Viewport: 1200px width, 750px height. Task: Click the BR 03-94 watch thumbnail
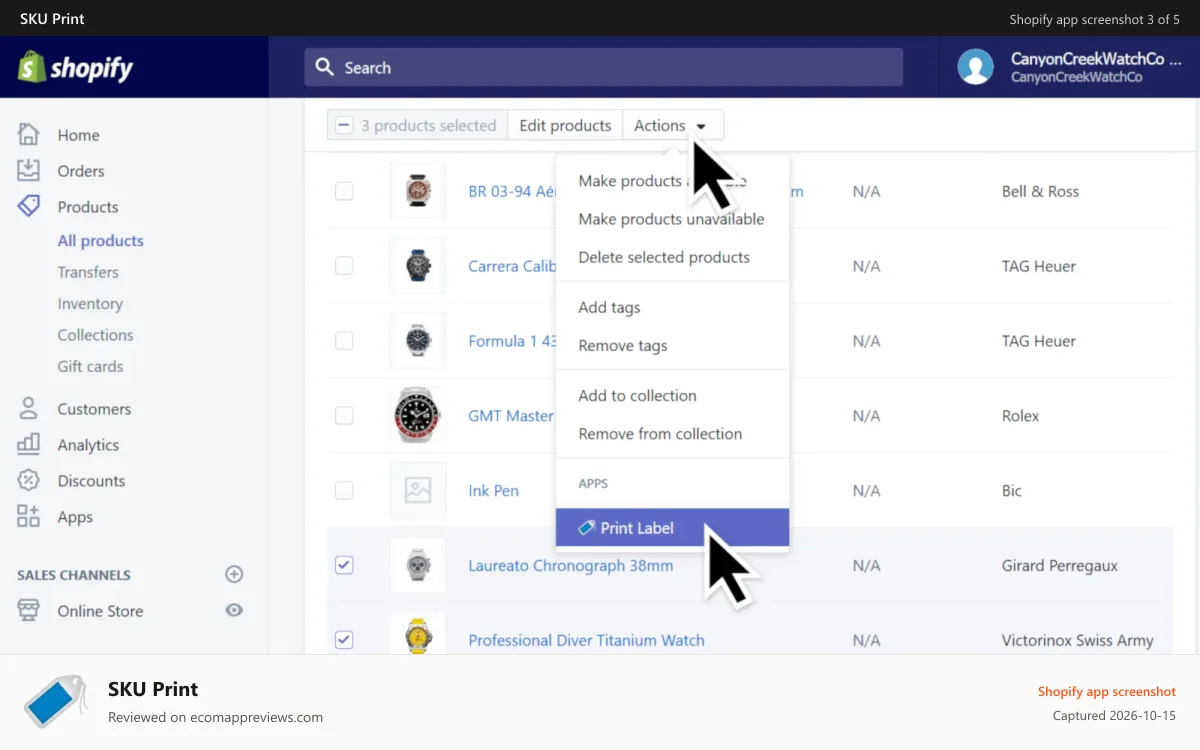[x=417, y=191]
